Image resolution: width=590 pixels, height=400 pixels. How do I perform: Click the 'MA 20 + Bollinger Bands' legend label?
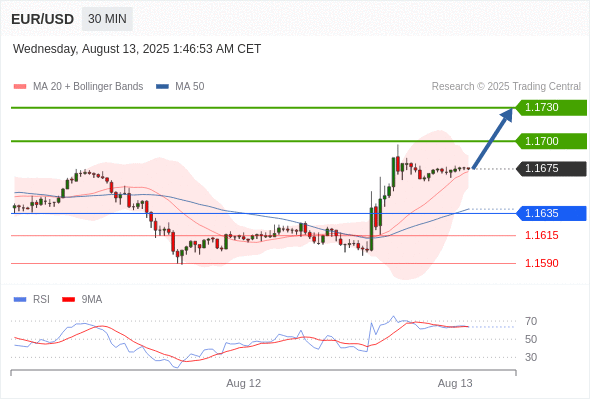click(x=88, y=87)
